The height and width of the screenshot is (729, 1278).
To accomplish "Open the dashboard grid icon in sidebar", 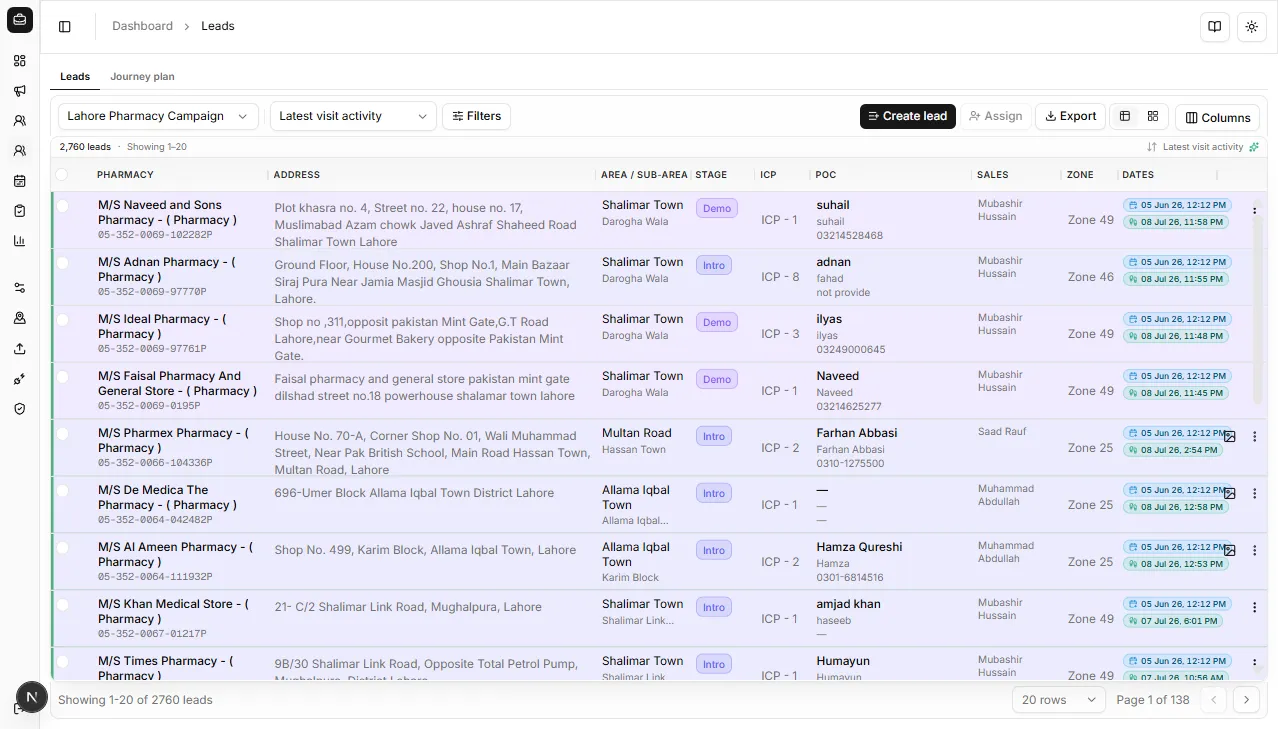I will [x=19, y=61].
